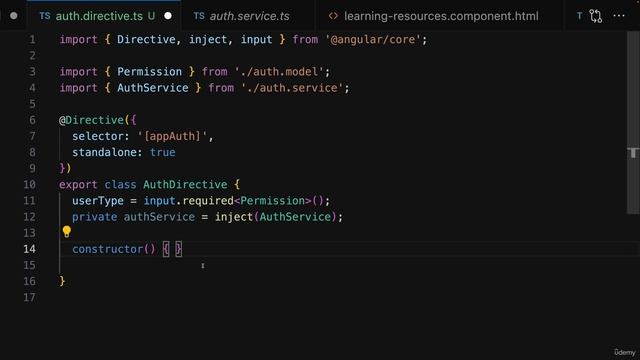
Task: Click the HTML icon on learning-resources tab
Action: coord(333,16)
